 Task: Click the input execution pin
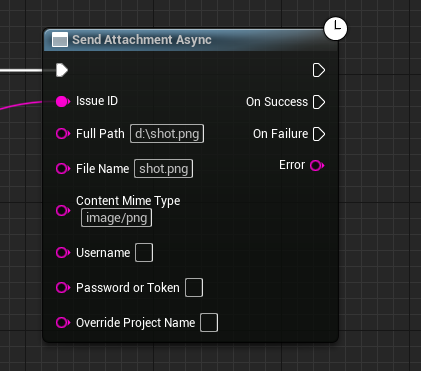(x=62, y=70)
